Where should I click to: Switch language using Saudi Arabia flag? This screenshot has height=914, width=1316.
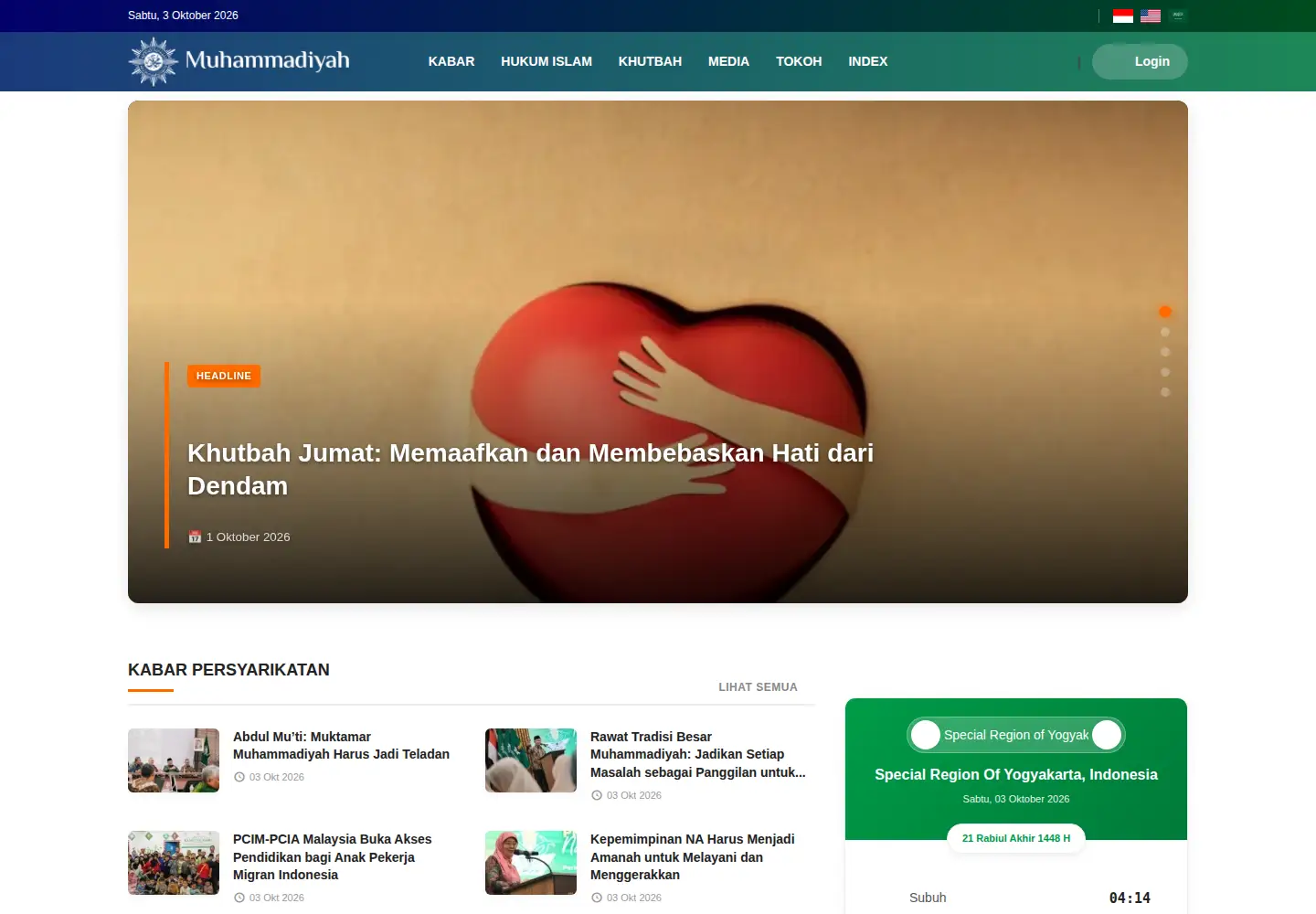1178,16
